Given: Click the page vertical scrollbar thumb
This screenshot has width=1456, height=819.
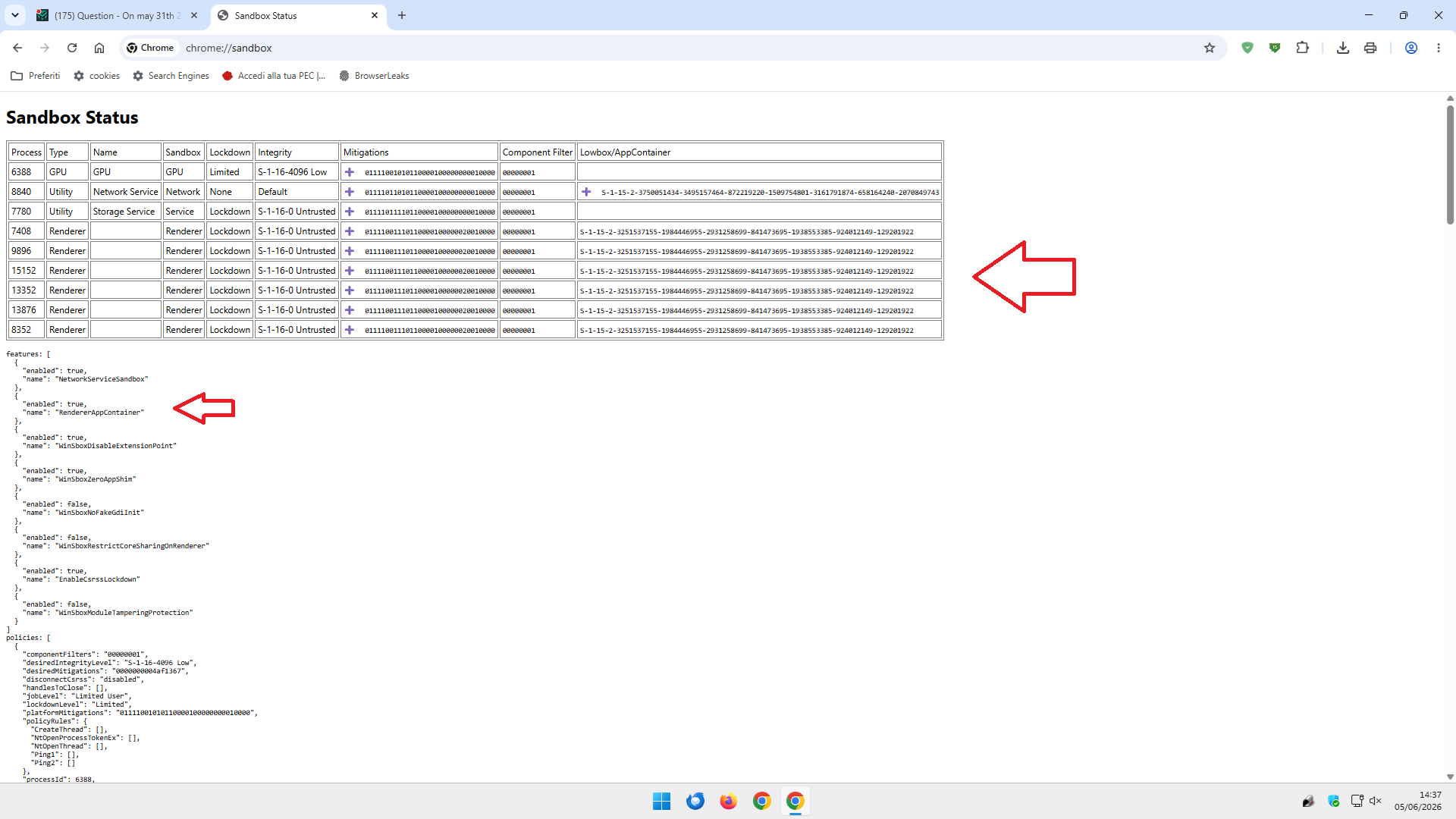Looking at the screenshot, I should (x=1450, y=163).
